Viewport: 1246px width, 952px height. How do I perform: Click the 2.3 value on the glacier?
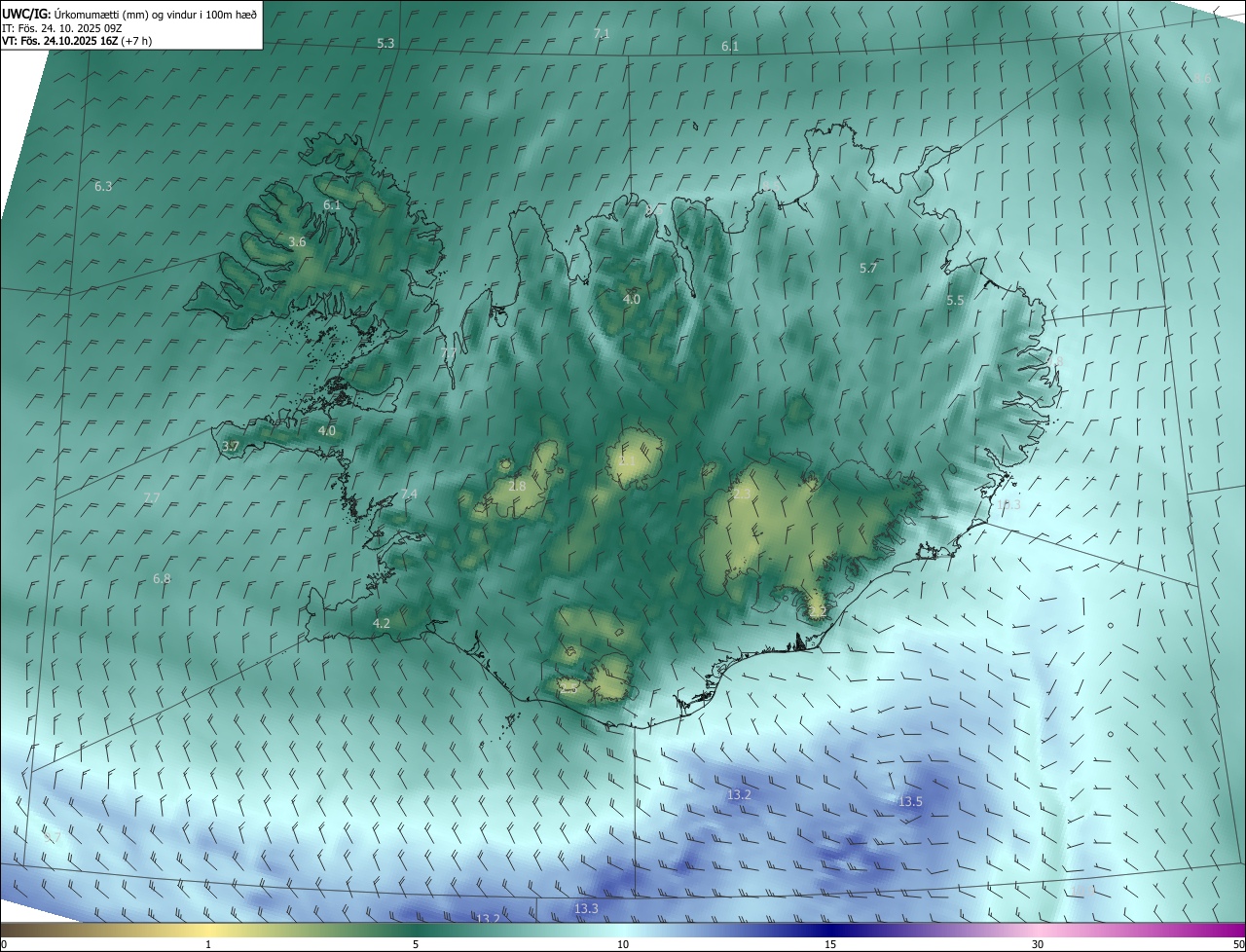(742, 494)
